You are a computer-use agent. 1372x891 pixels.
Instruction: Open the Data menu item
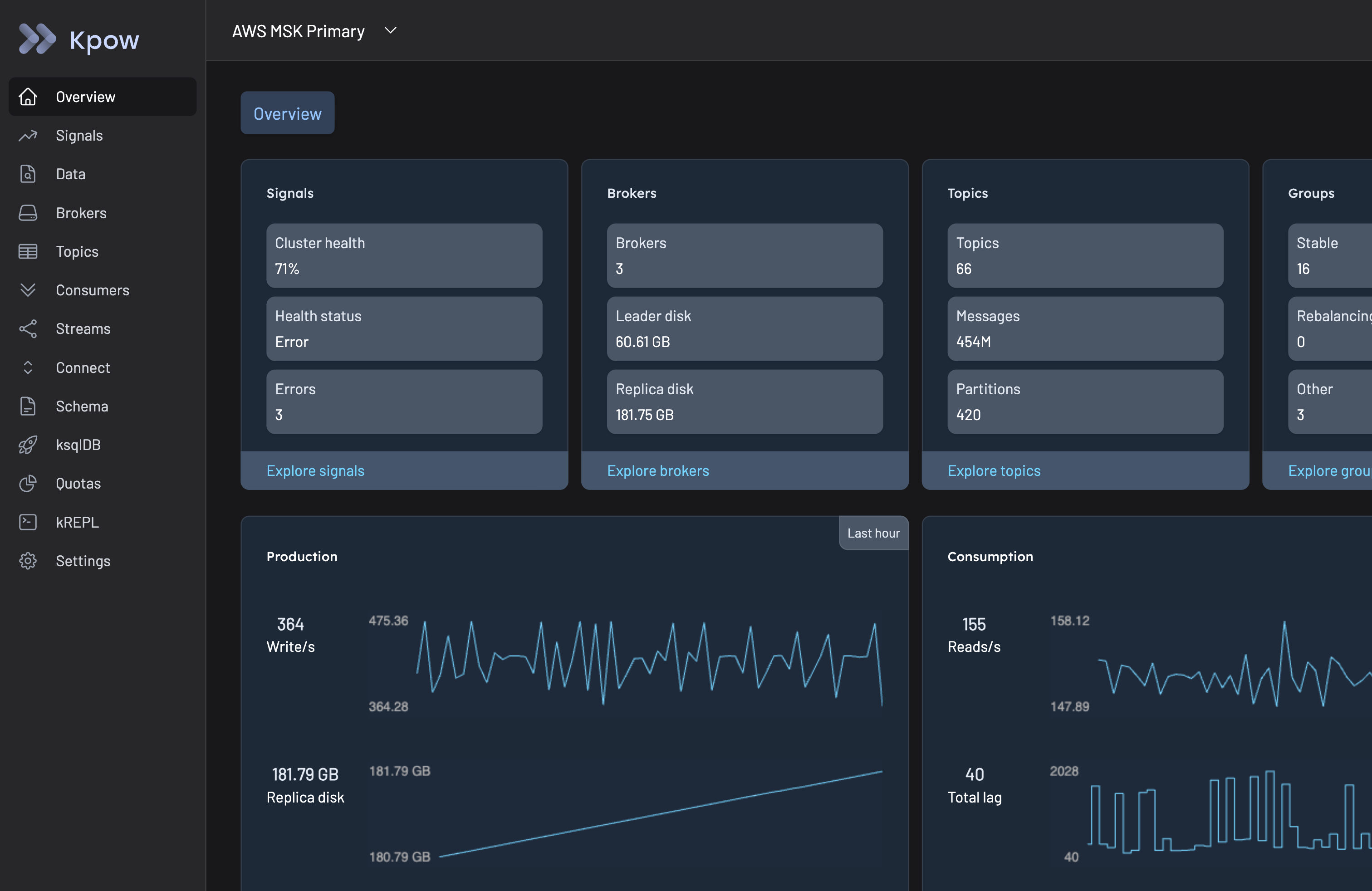(103, 174)
